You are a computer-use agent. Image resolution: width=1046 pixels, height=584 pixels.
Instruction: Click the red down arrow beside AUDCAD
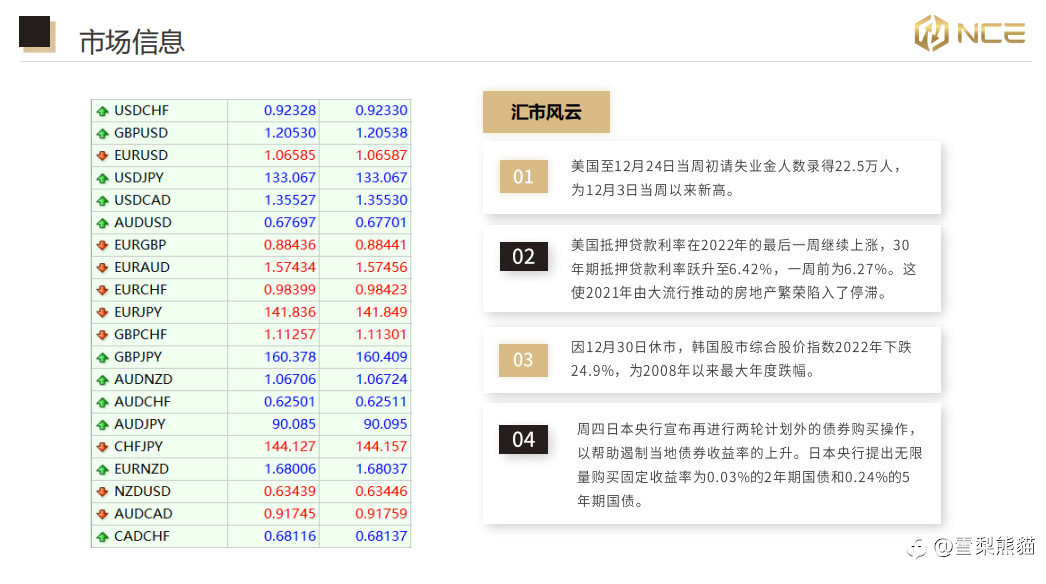[x=102, y=515]
